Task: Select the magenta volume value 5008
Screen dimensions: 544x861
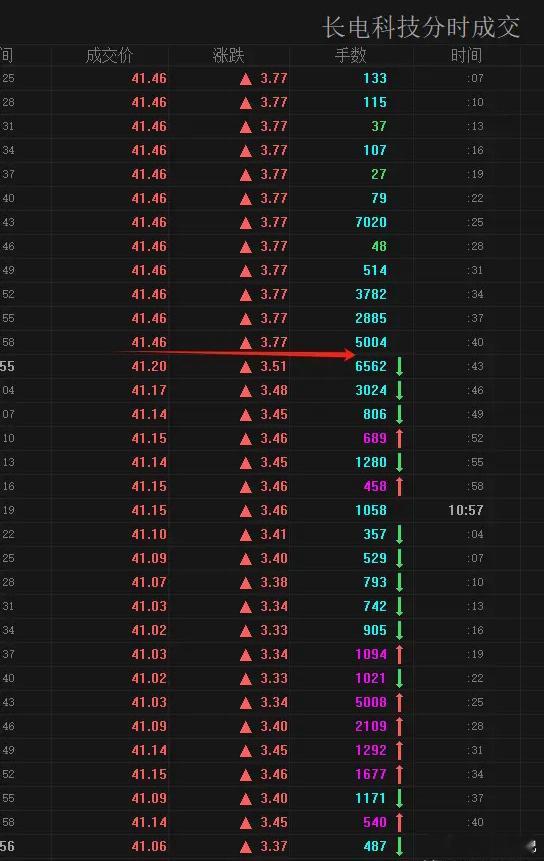Action: (371, 702)
